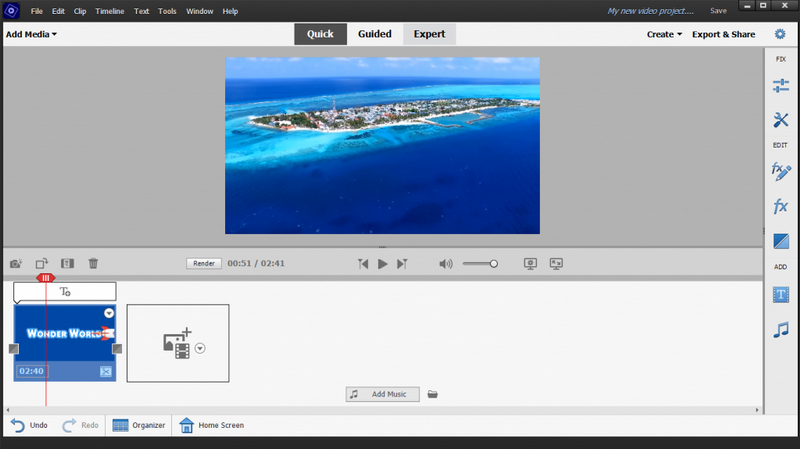The image size is (800, 449).
Task: Open Wonder World clip options arrow
Action: pyautogui.click(x=109, y=313)
